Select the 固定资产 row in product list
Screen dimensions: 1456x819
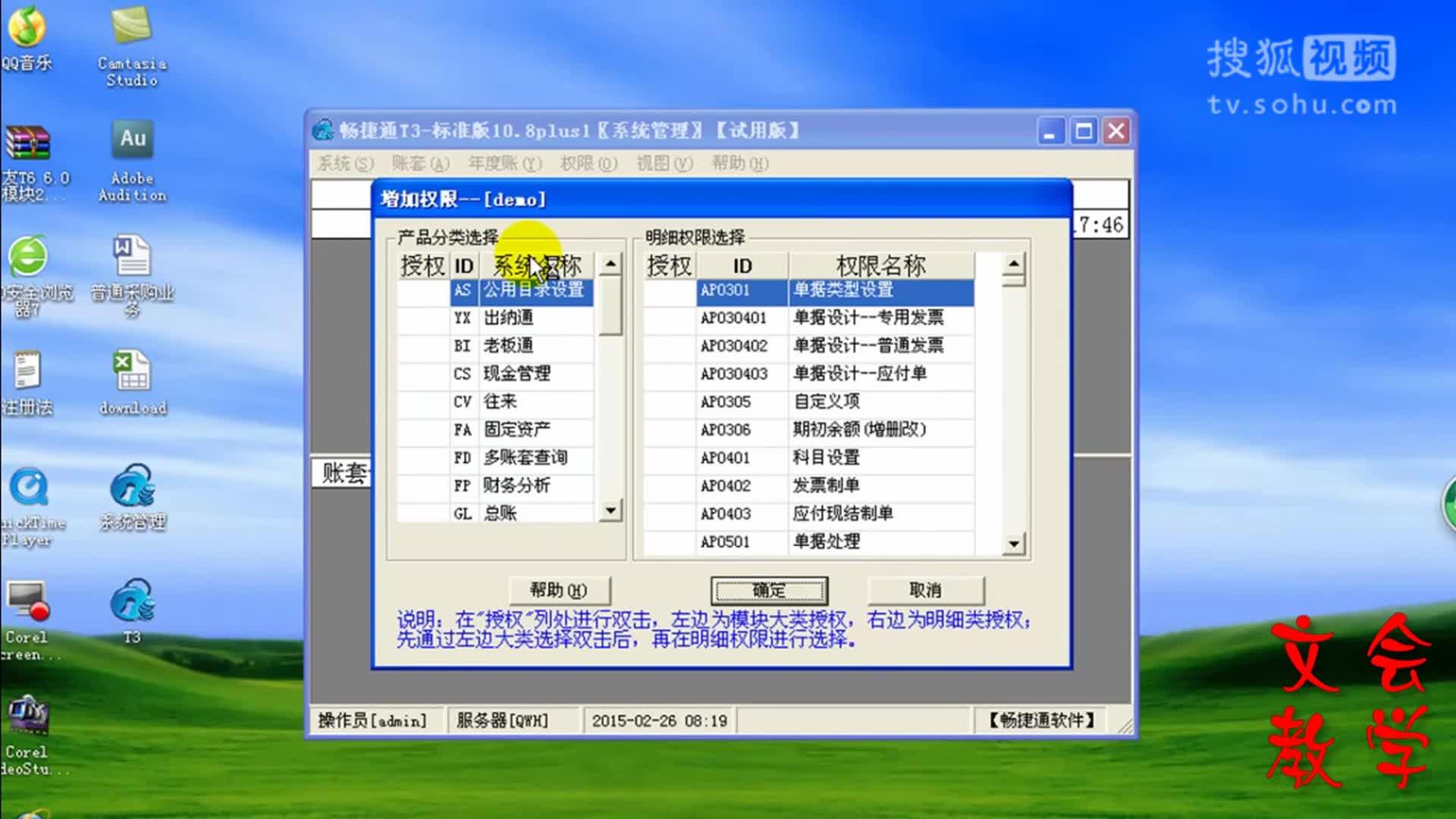518,429
